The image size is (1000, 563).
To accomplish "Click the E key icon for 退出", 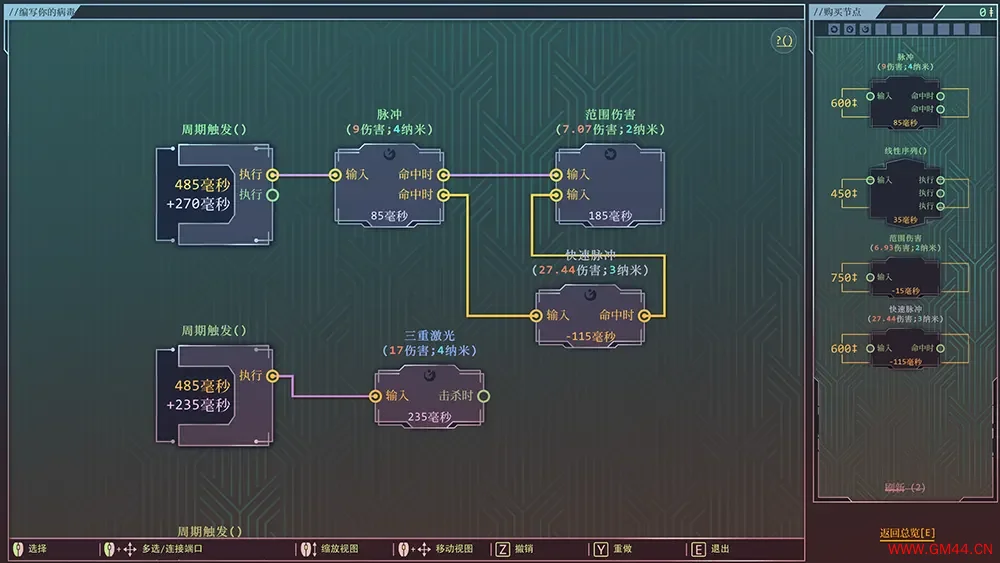I will (698, 549).
